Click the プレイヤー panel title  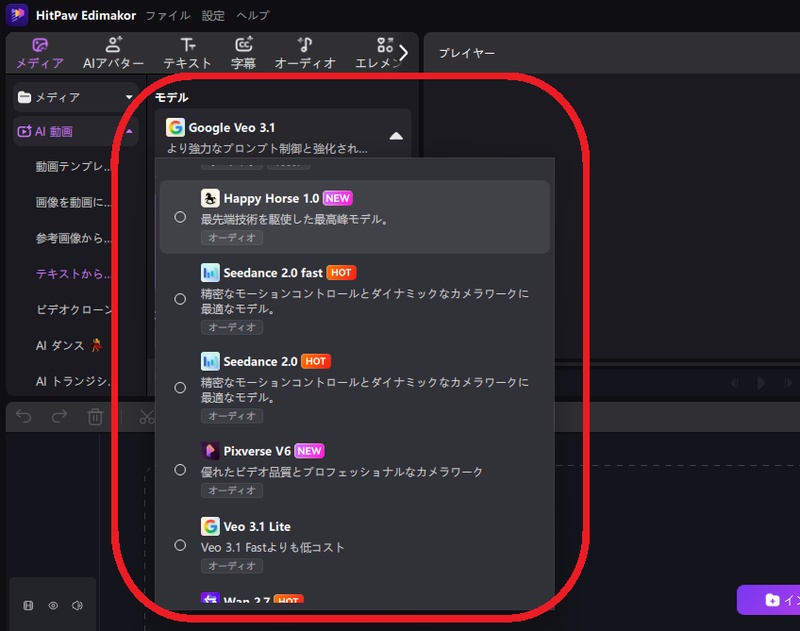[467, 53]
